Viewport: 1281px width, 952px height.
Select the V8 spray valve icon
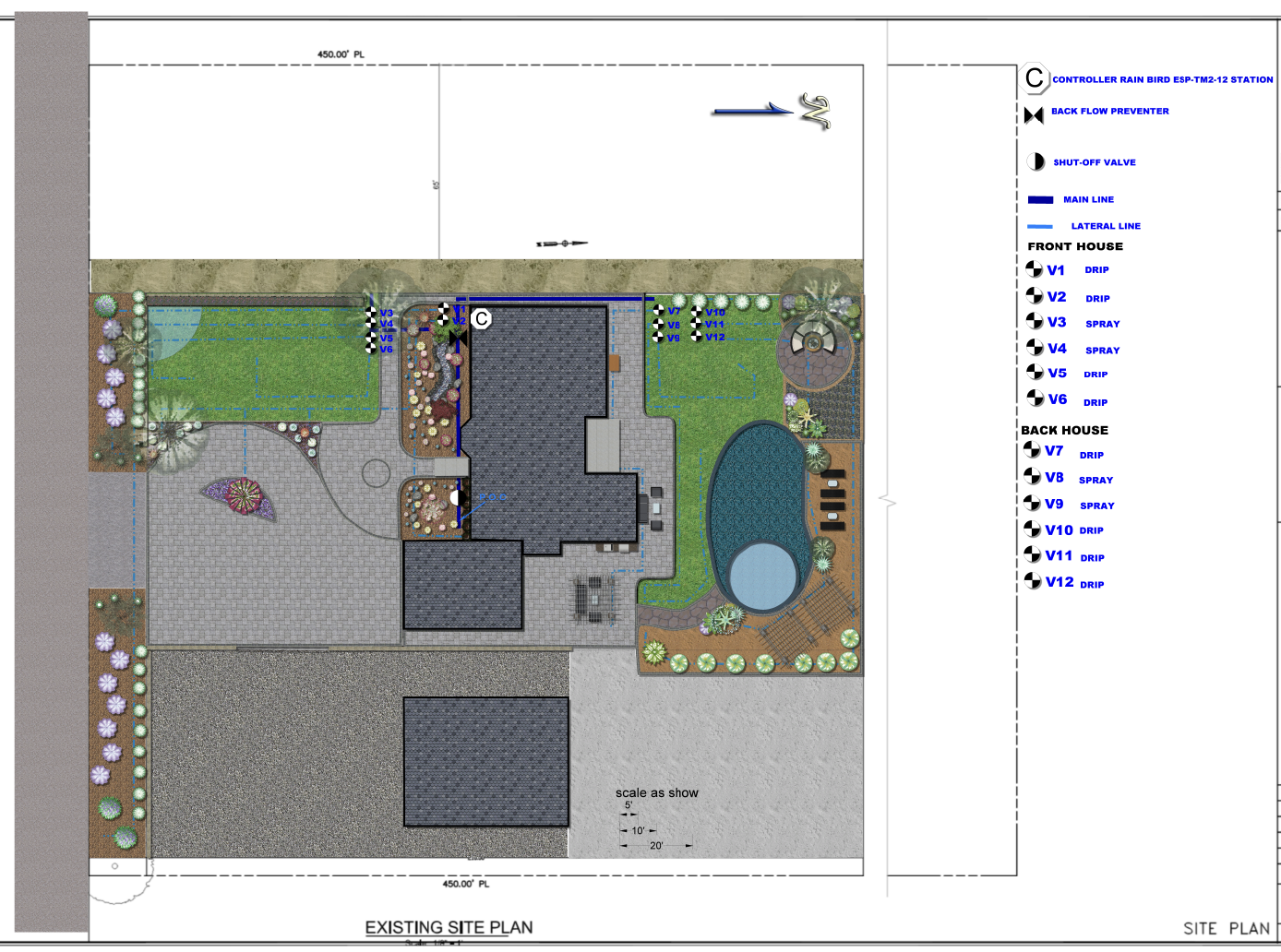click(1032, 476)
